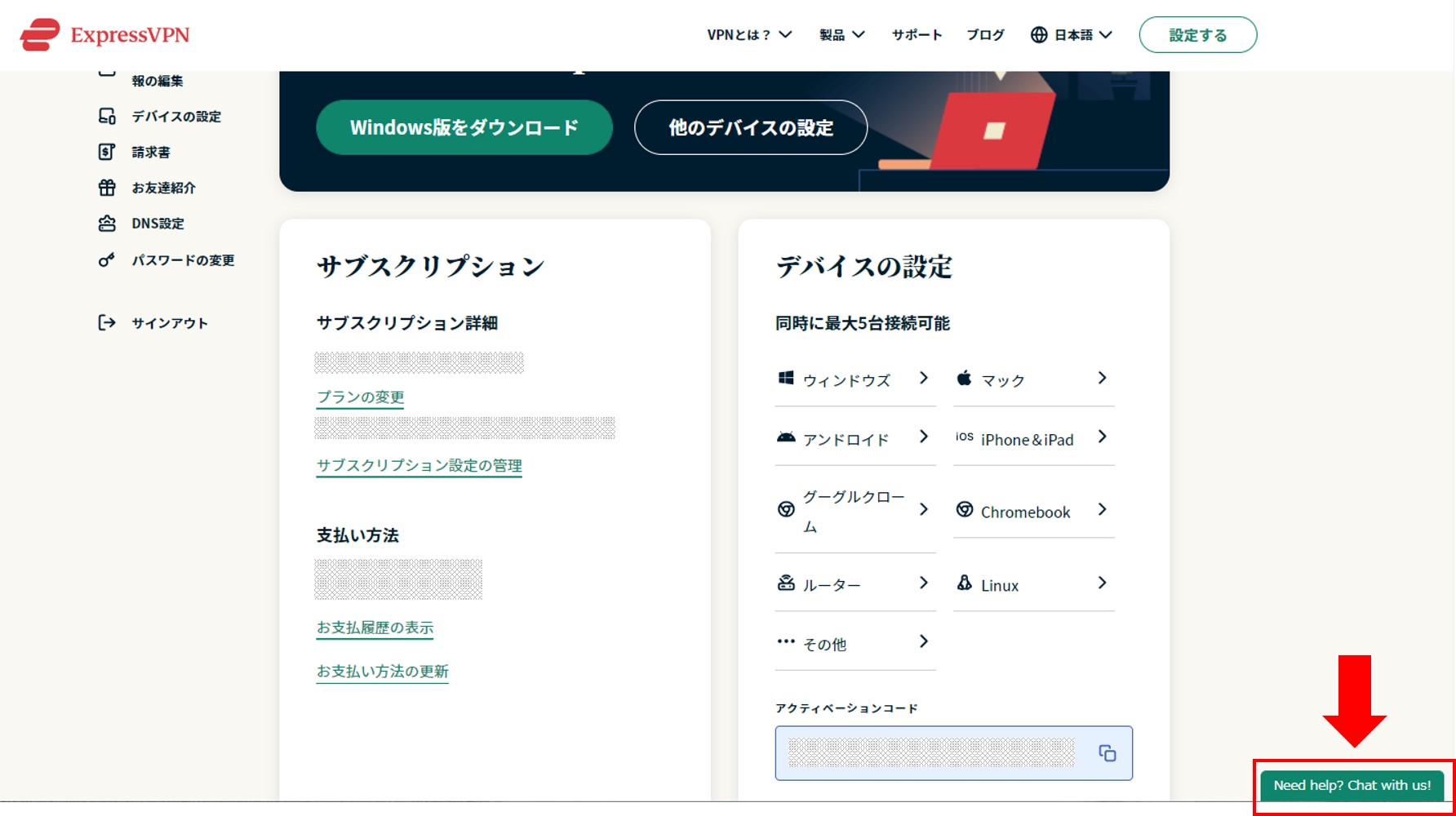Copy the activation code with copy icon
The image size is (1456, 816).
click(1108, 753)
